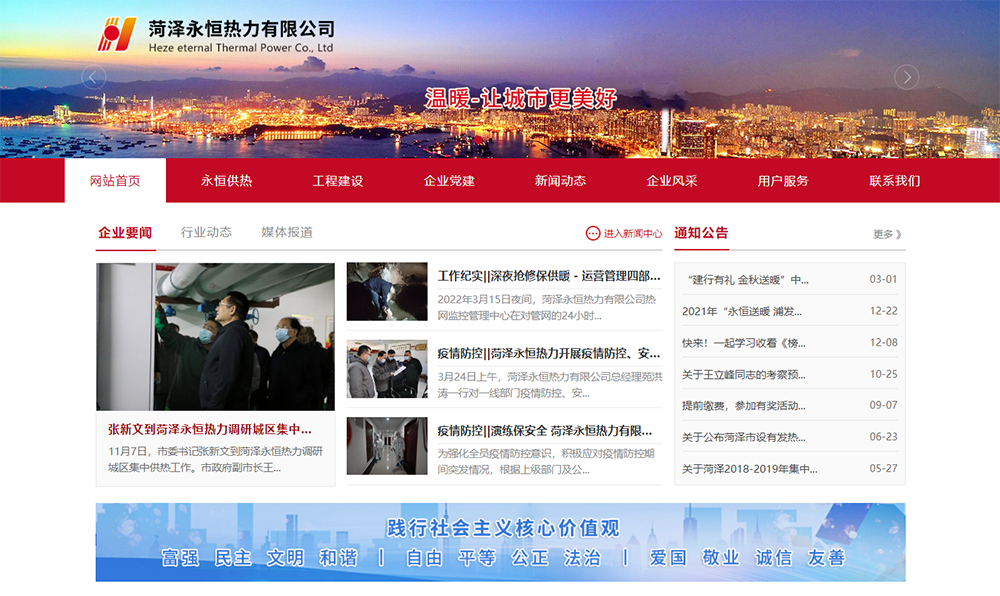Open the 更多 link in 通知公告

pos(887,234)
